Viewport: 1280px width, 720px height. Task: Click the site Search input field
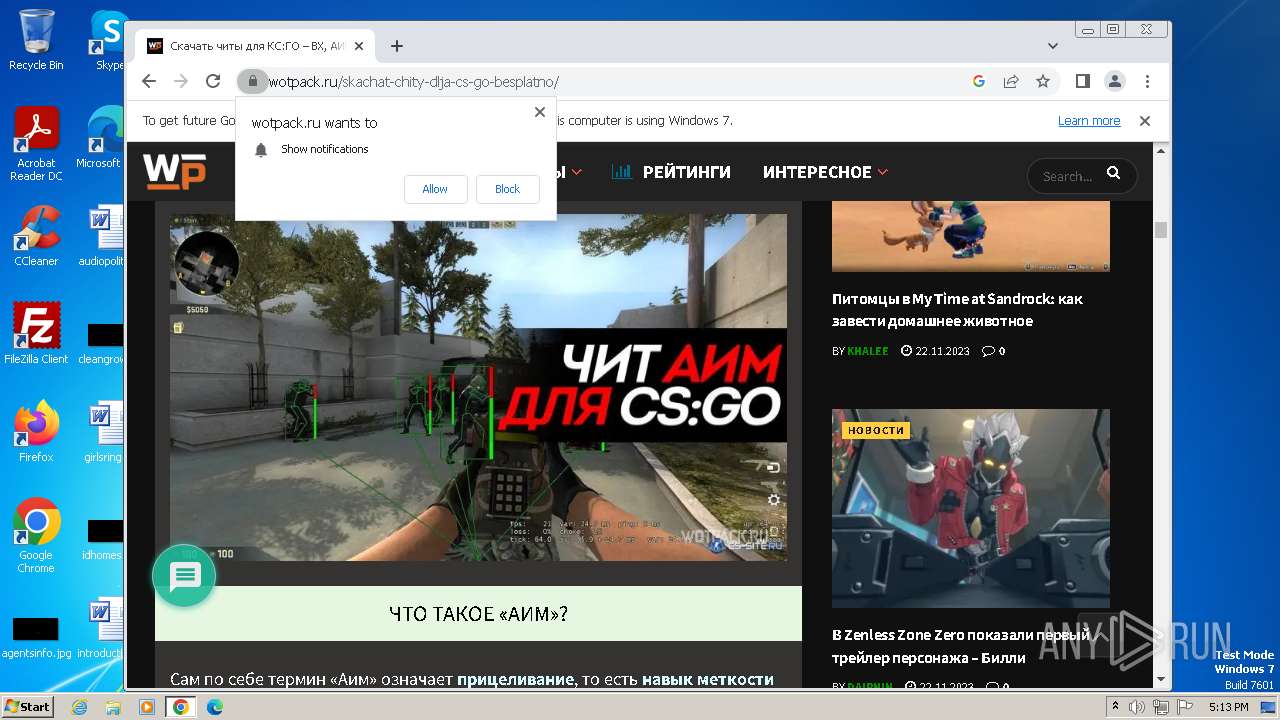1070,176
